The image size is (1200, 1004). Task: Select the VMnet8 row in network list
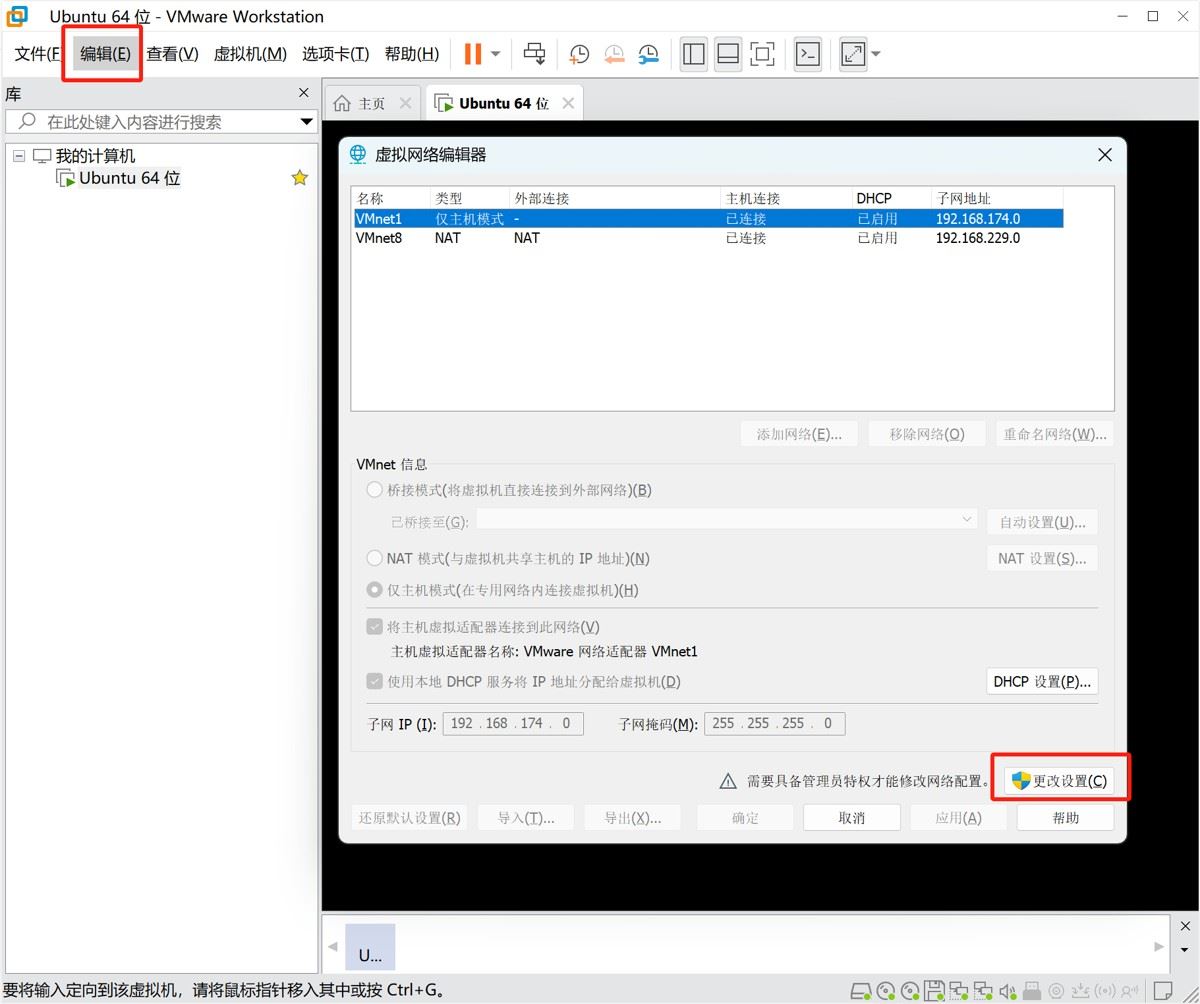tap(707, 238)
